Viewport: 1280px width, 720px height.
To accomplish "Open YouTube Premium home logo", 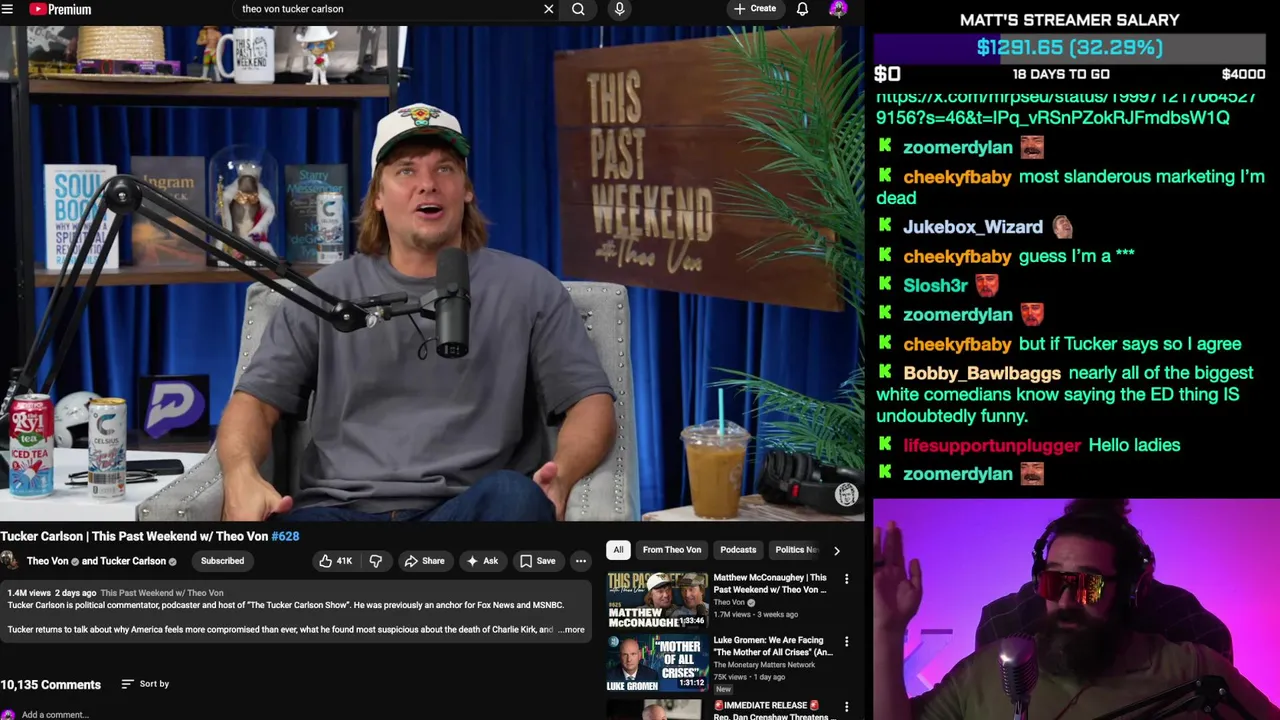I will pos(60,9).
